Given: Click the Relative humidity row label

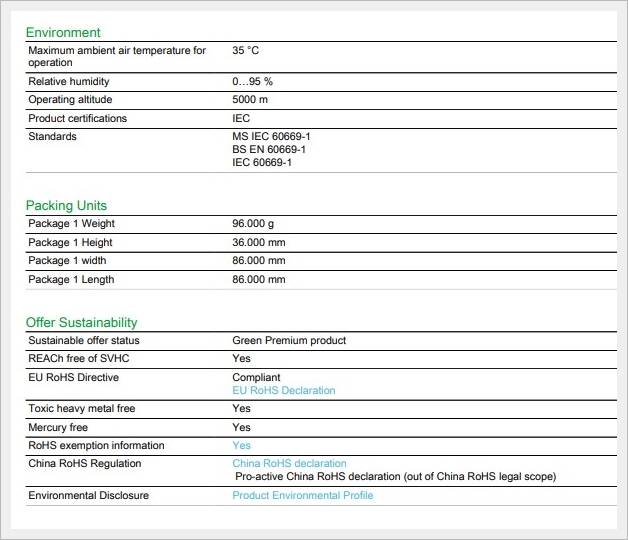Looking at the screenshot, I should [69, 82].
